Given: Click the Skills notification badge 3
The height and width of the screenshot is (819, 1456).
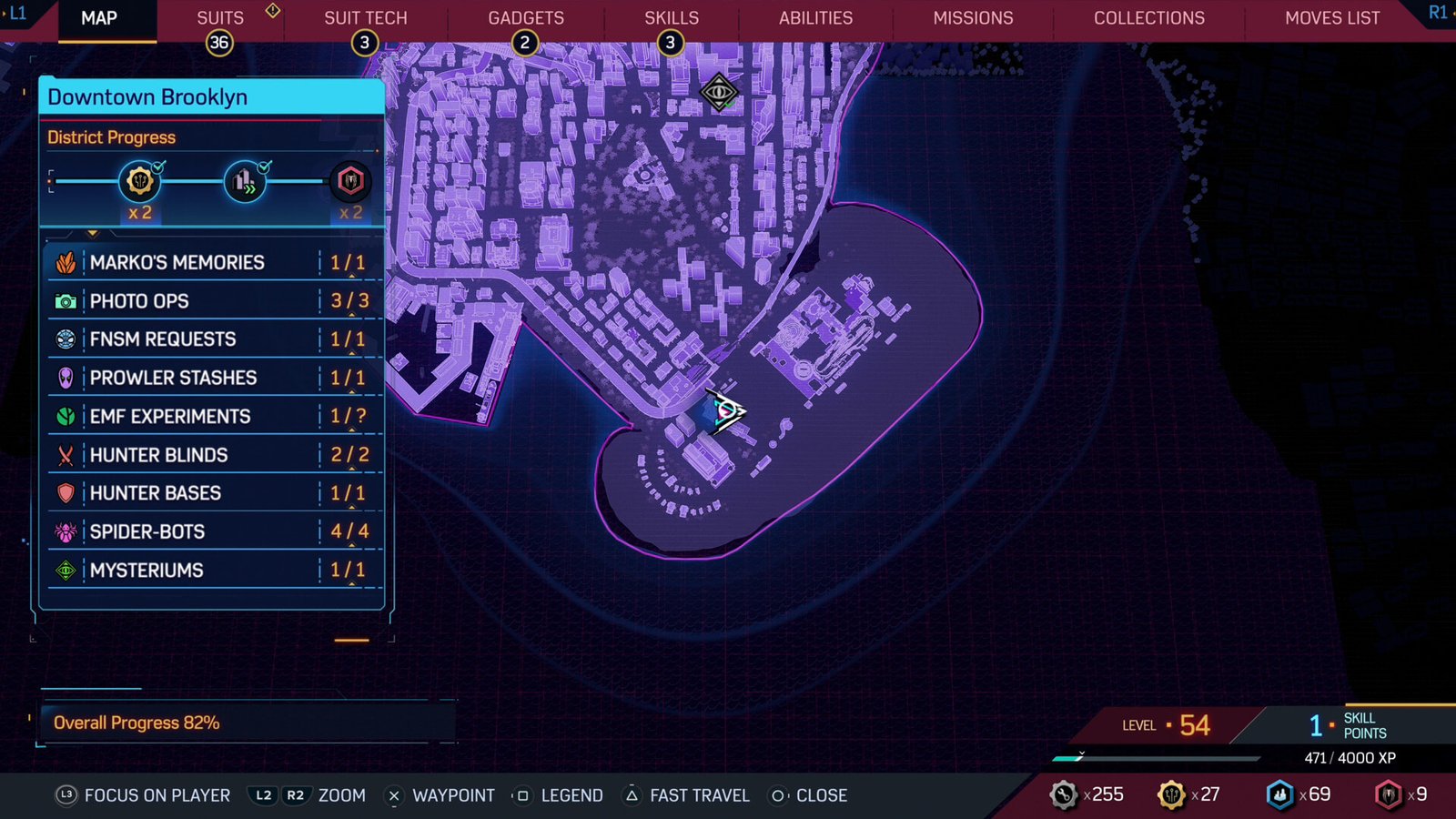Looking at the screenshot, I should (x=670, y=43).
